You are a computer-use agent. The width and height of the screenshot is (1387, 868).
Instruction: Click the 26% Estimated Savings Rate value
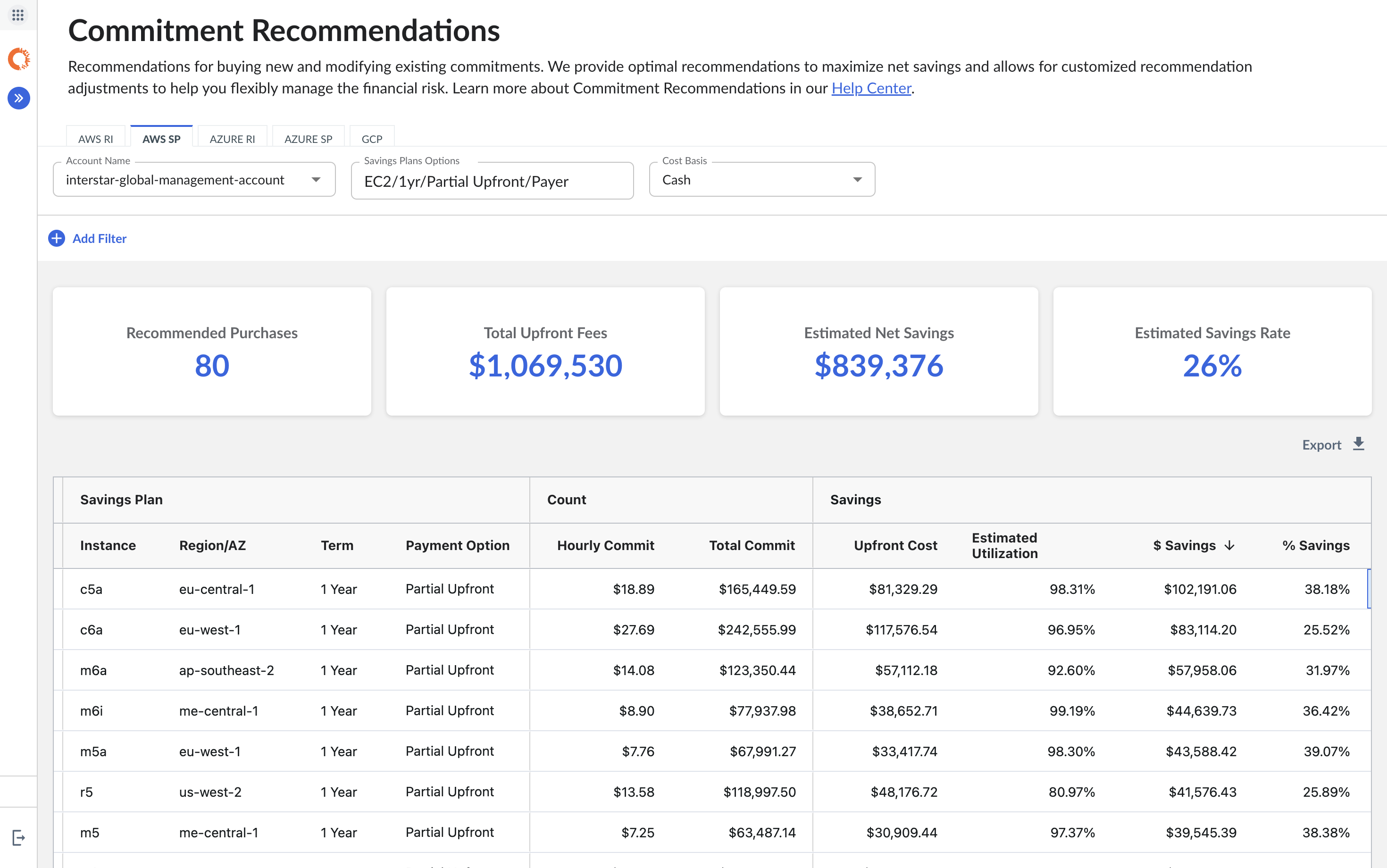[x=1212, y=366]
